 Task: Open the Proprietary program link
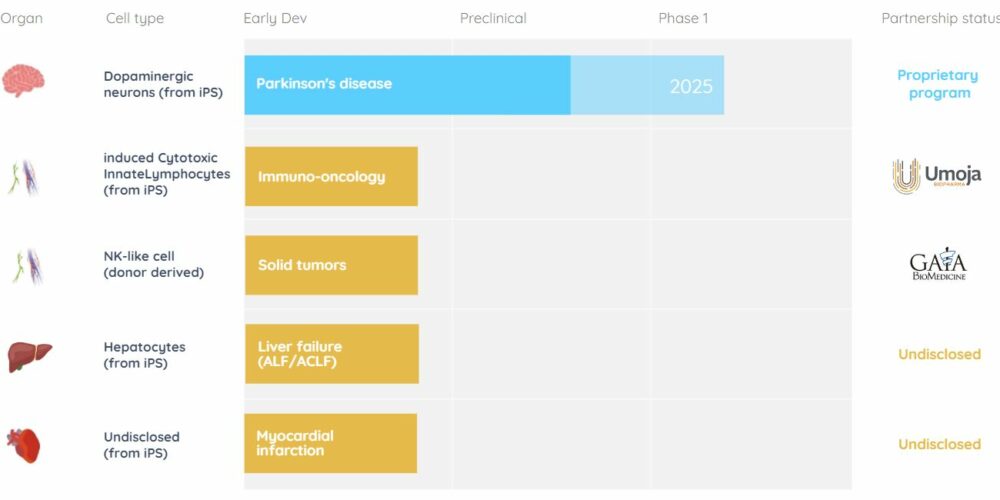(x=938, y=84)
